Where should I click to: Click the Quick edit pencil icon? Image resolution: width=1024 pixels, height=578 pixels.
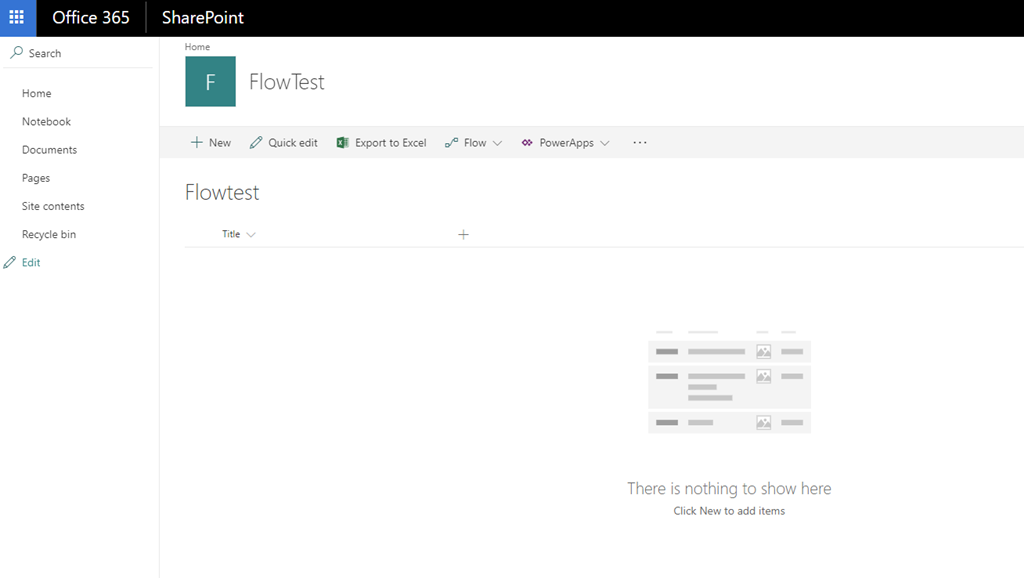click(x=256, y=143)
